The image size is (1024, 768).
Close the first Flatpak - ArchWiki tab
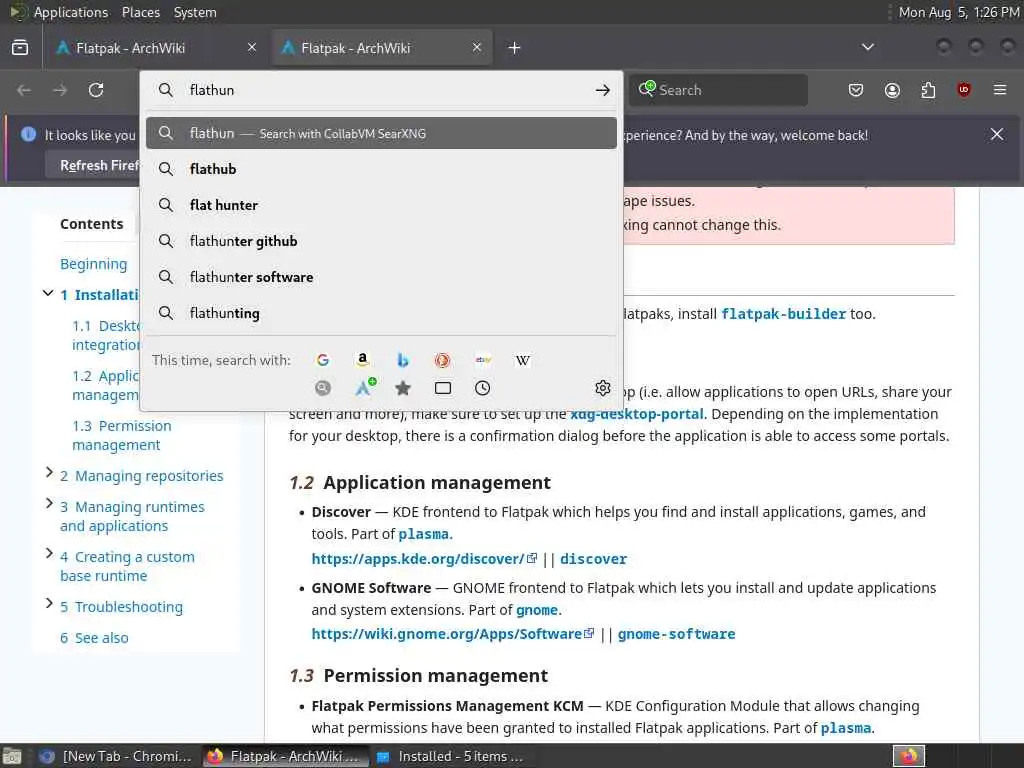click(252, 47)
